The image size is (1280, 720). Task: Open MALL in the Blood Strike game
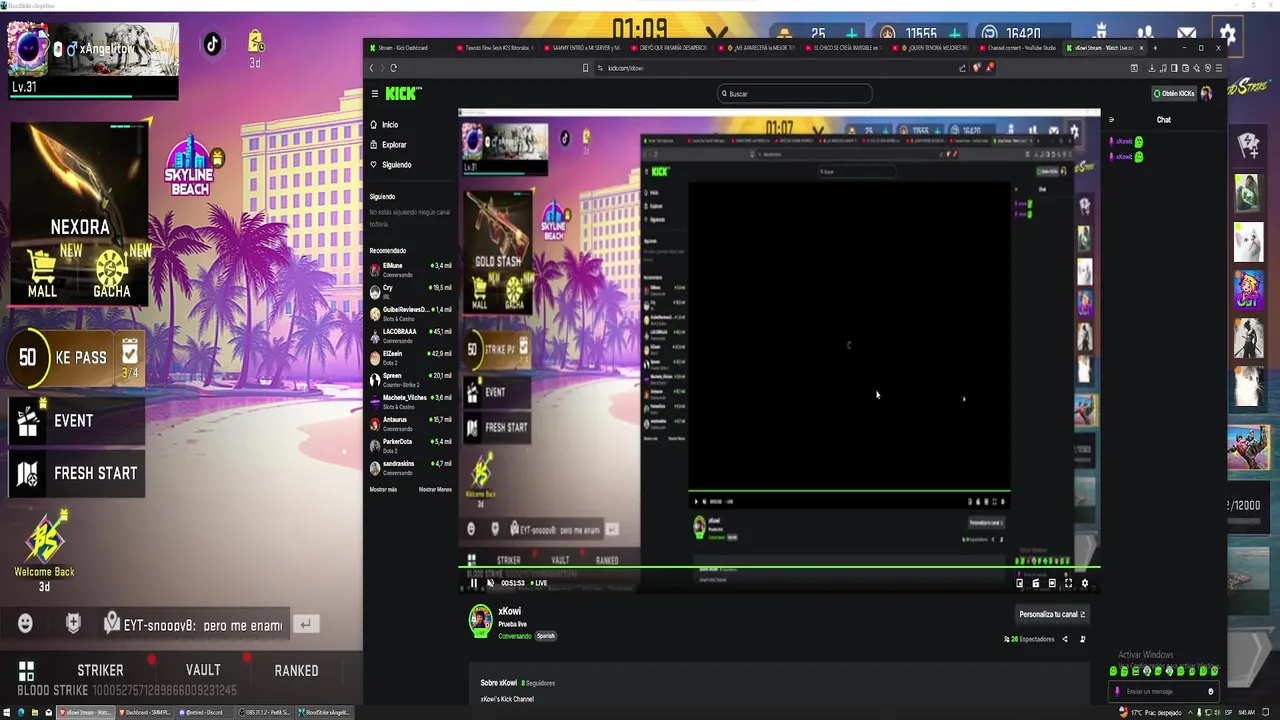[x=42, y=274]
